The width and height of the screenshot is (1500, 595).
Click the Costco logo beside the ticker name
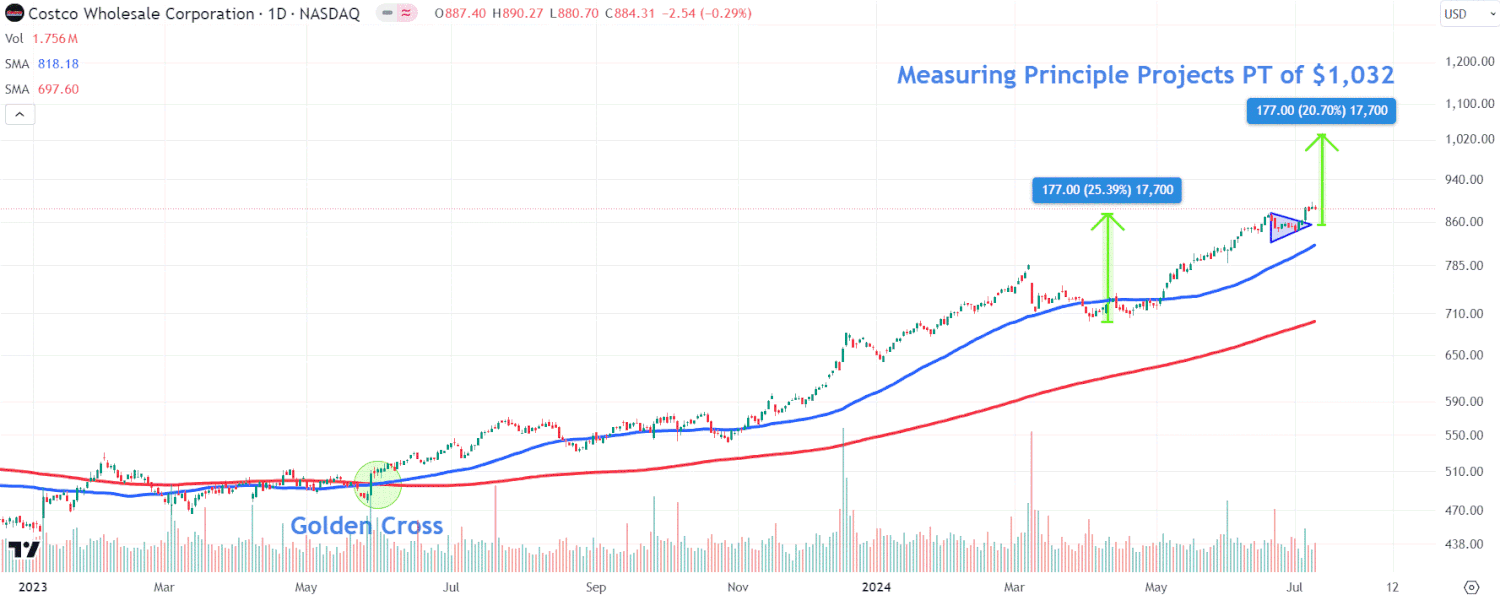pyautogui.click(x=14, y=14)
